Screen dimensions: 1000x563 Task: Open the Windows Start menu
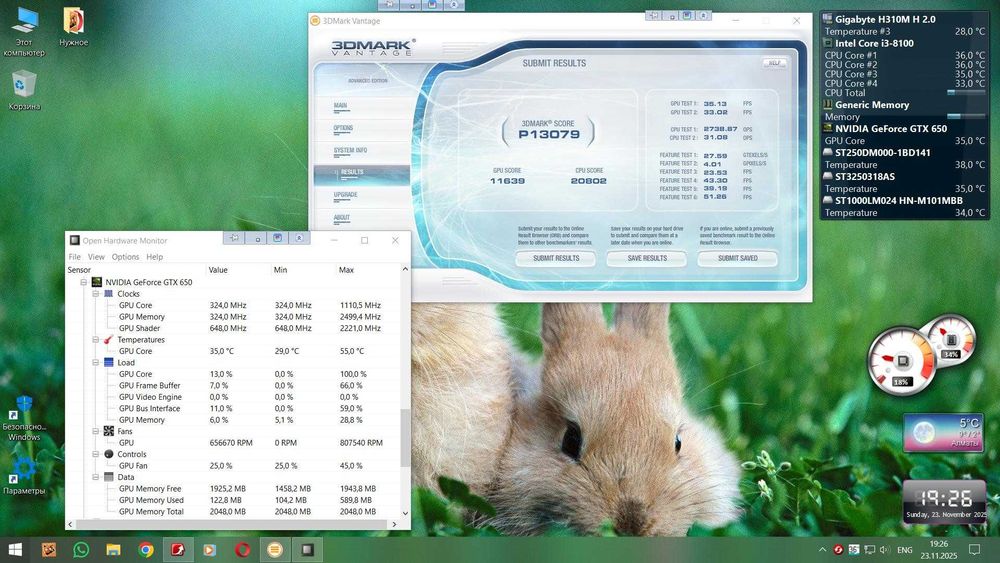pyautogui.click(x=15, y=550)
